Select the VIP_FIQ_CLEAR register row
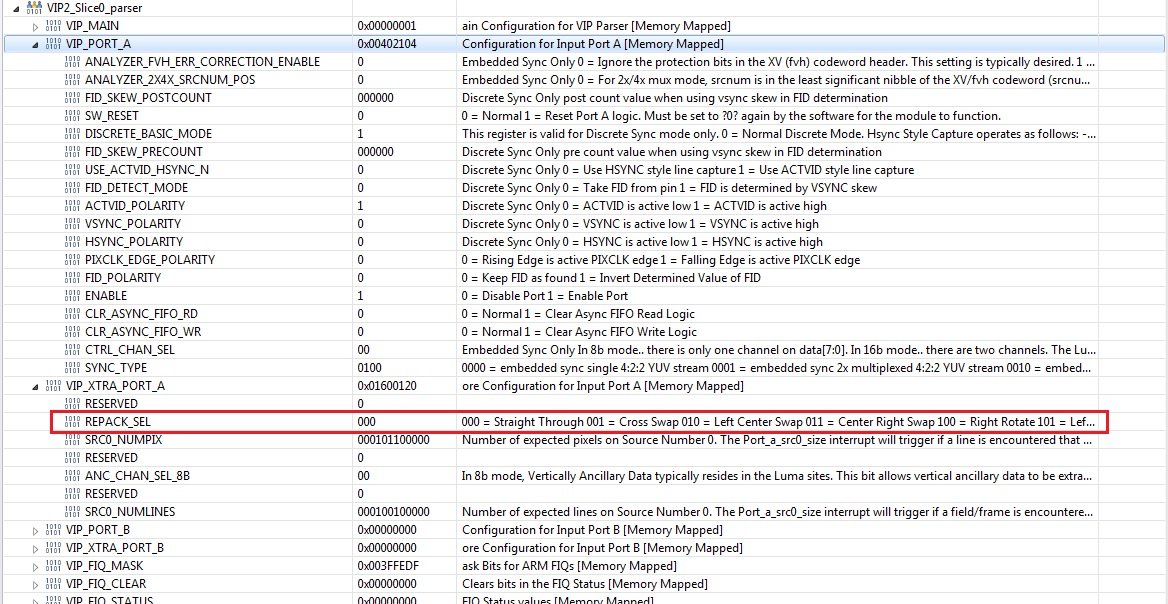The height and width of the screenshot is (604, 1168). click(584, 584)
